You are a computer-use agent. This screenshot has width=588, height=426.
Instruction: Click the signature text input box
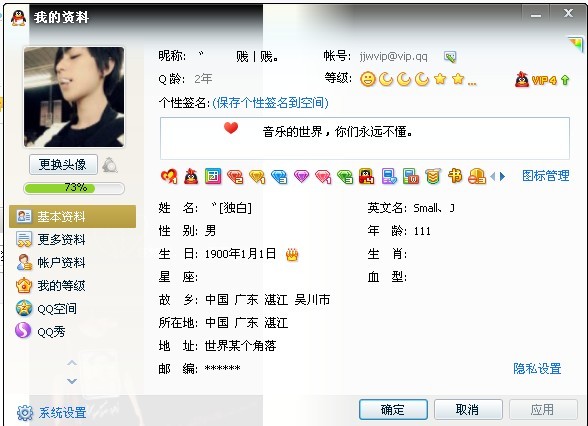pos(365,138)
